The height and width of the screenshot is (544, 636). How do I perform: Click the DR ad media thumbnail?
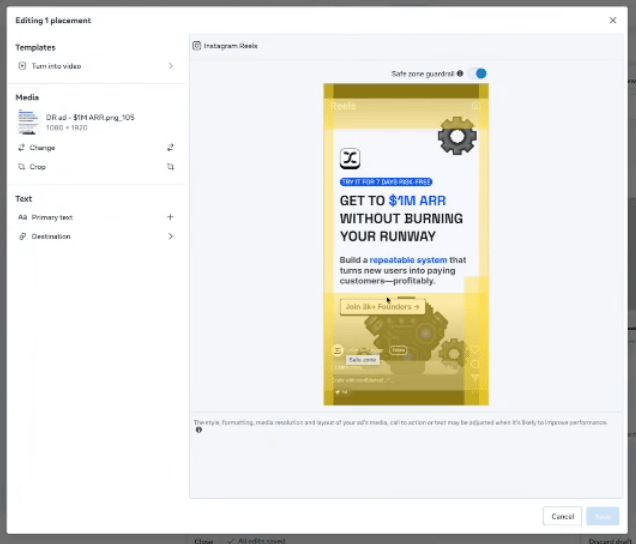tap(28, 122)
